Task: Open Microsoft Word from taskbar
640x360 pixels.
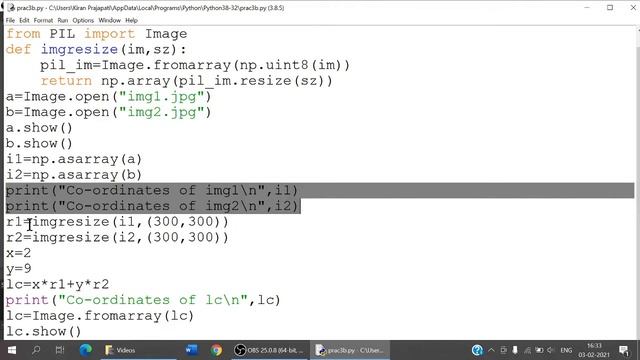Action: [x=191, y=350]
